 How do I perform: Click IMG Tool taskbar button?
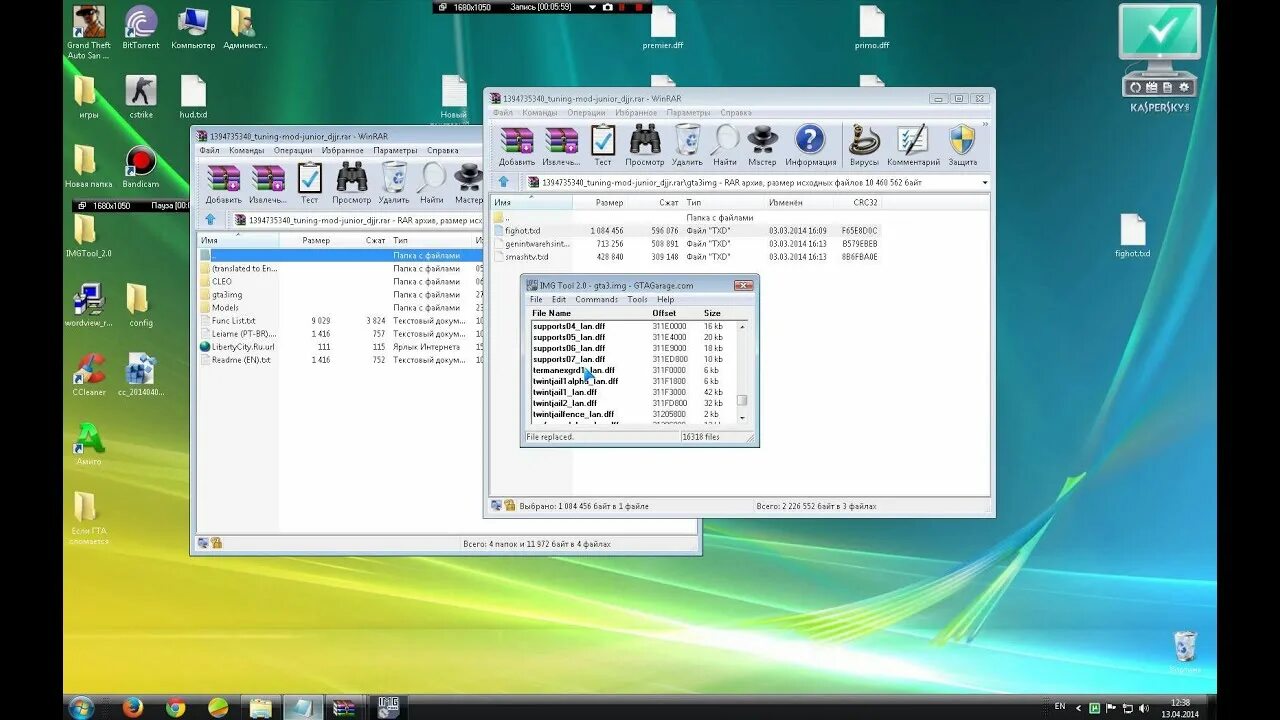388,707
